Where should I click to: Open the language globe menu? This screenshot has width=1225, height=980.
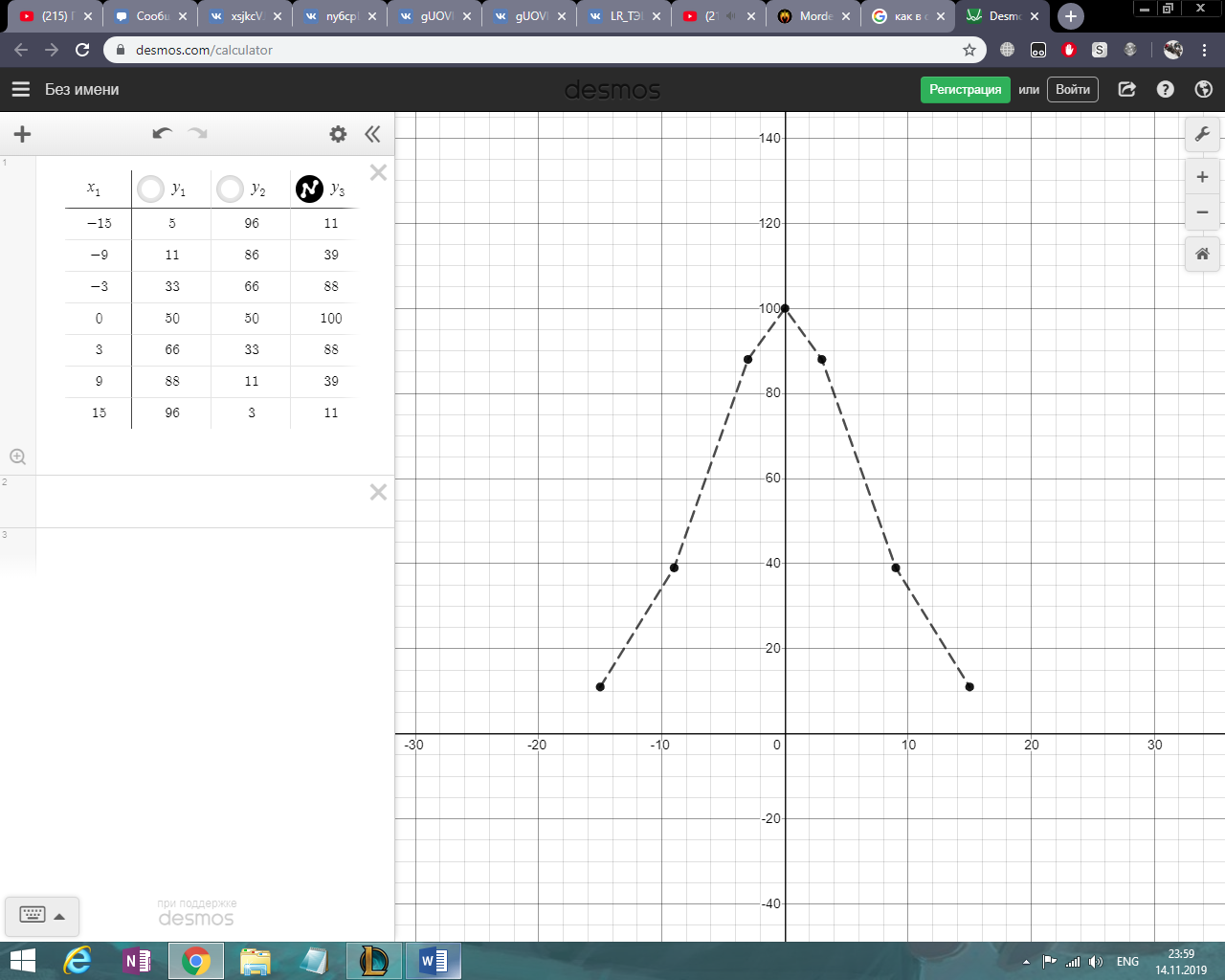pos(1204,89)
